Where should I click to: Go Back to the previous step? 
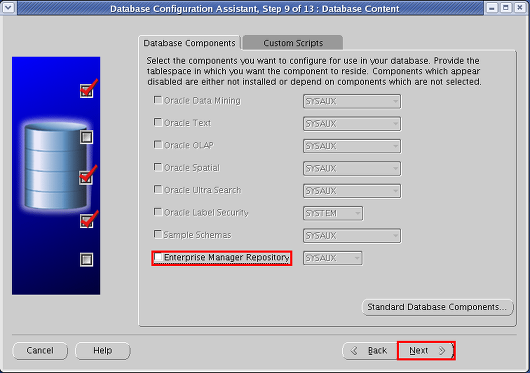click(x=370, y=351)
